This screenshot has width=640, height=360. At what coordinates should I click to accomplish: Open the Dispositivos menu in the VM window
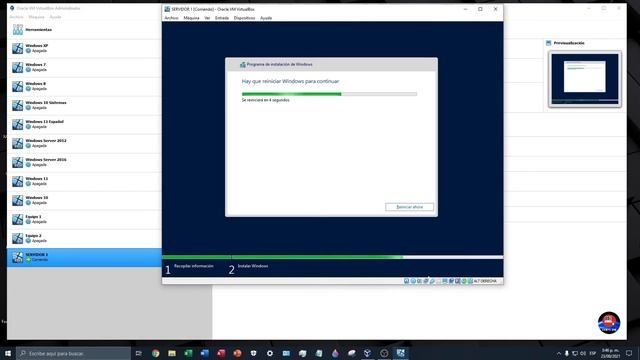(244, 18)
